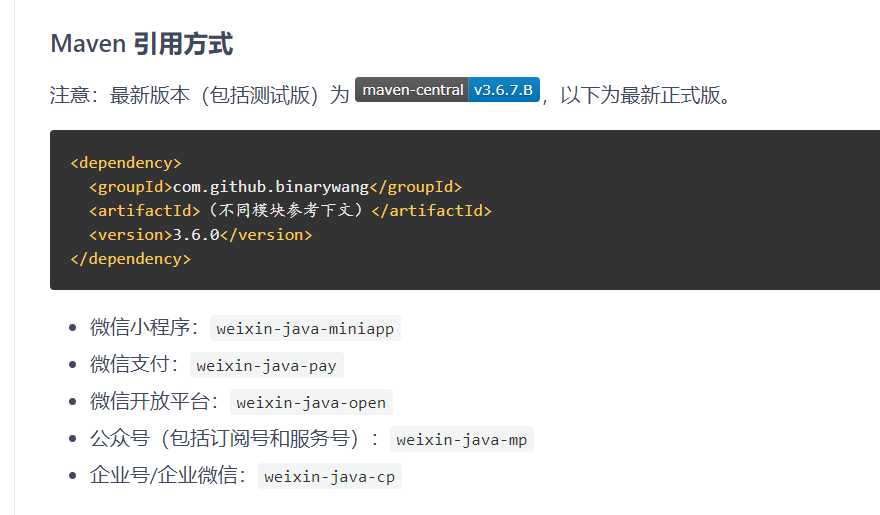
Task: Click the artifactId line in code
Action: (290, 210)
